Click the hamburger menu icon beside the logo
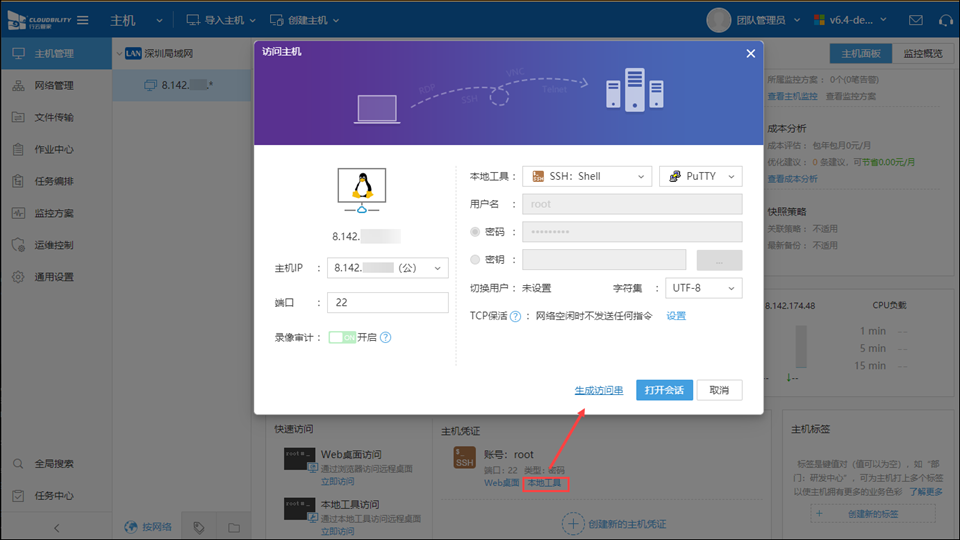 point(82,20)
